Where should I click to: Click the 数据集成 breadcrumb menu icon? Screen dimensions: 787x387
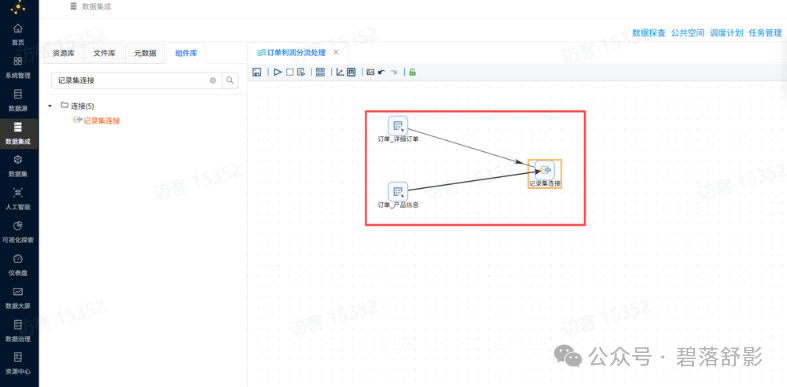pyautogui.click(x=74, y=7)
